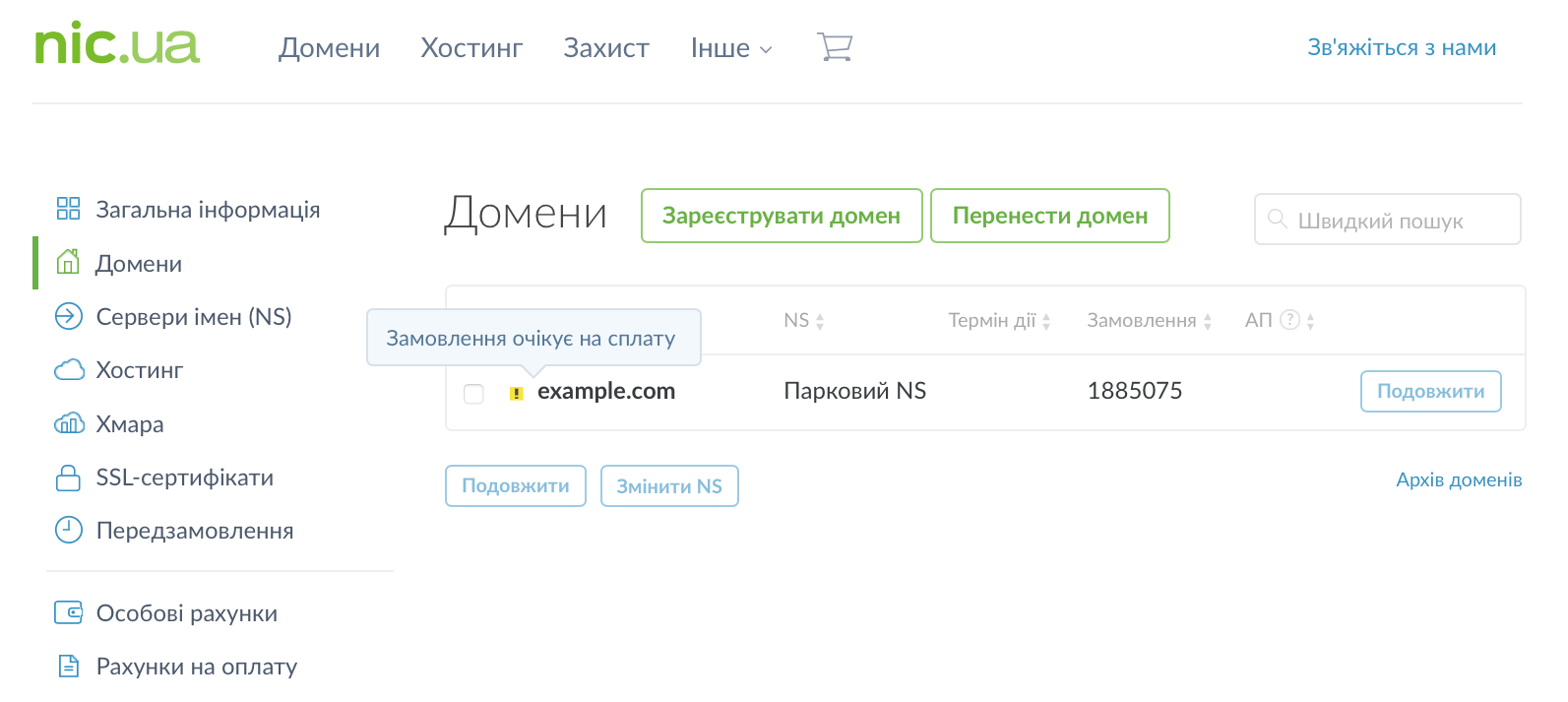Screen dimensions: 1568x702
Task: Click the yellow warning icon beside example.com
Action: (516, 394)
